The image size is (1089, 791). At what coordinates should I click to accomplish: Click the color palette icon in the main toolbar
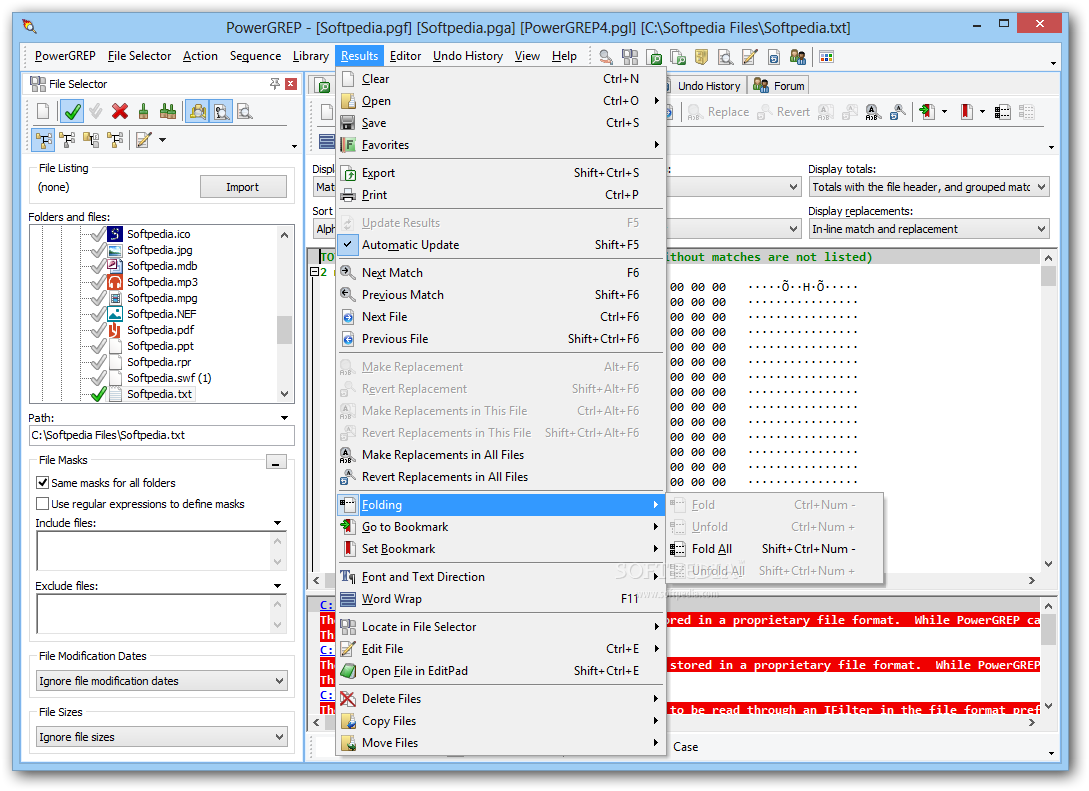(x=826, y=57)
